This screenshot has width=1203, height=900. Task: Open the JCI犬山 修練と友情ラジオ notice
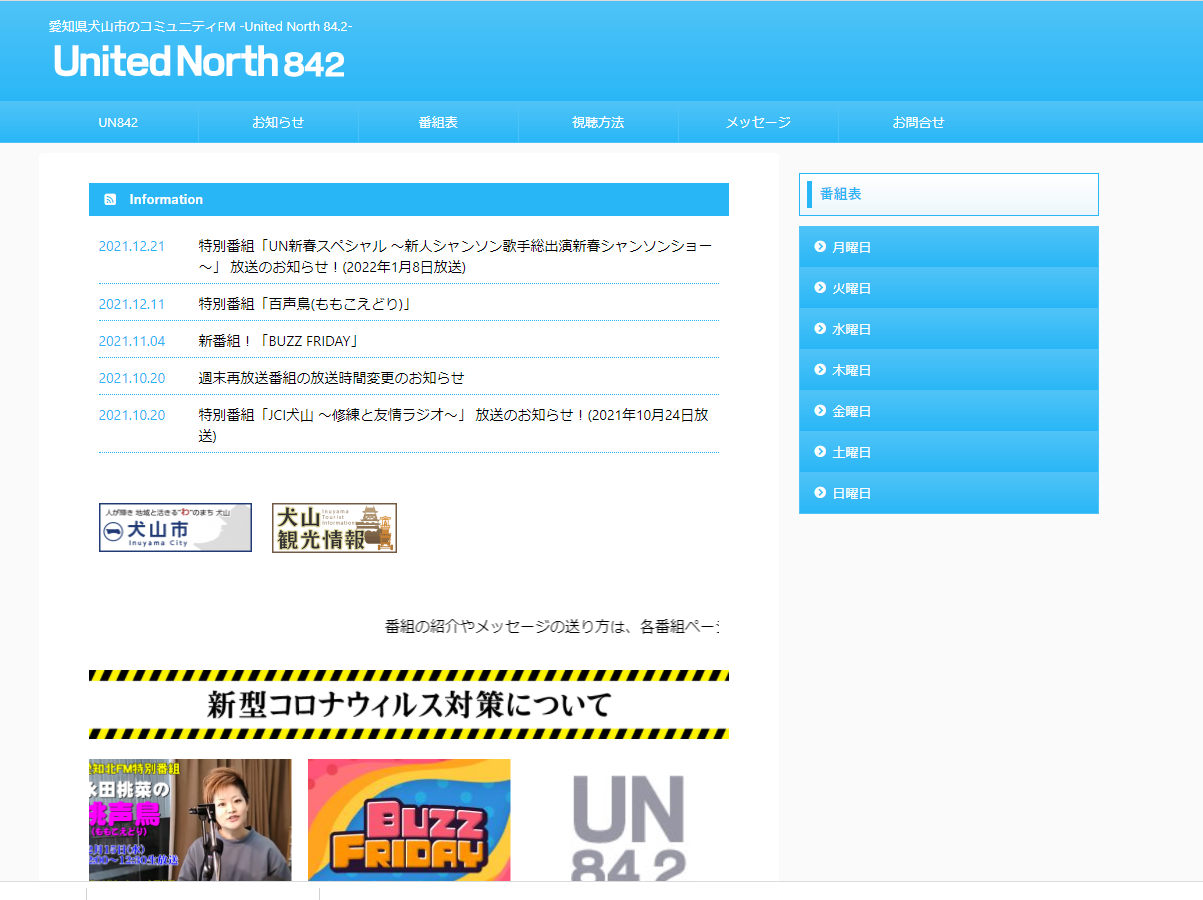click(454, 425)
